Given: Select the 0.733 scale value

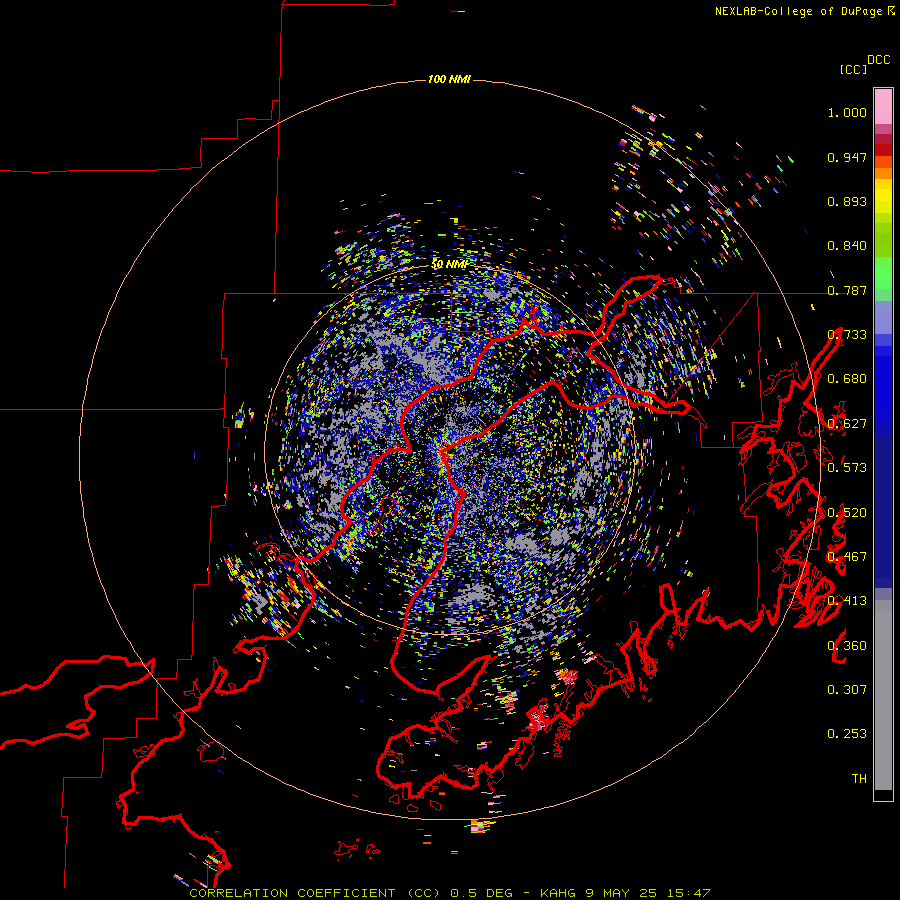Looking at the screenshot, I should click(x=847, y=335).
